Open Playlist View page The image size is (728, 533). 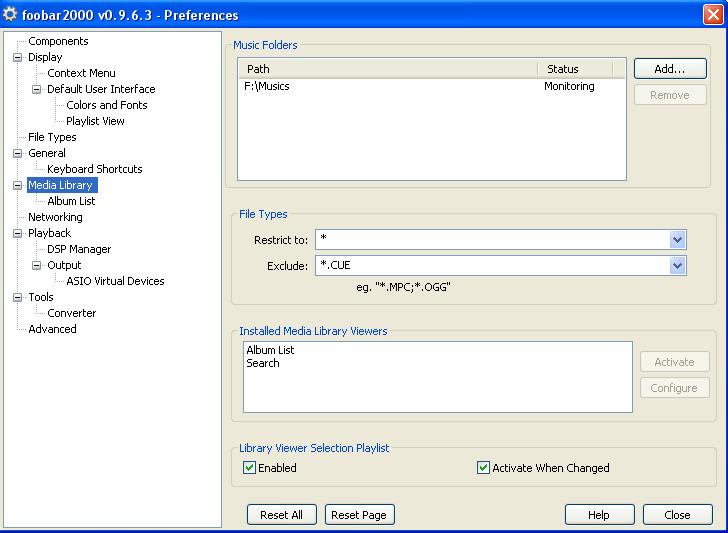tap(95, 121)
